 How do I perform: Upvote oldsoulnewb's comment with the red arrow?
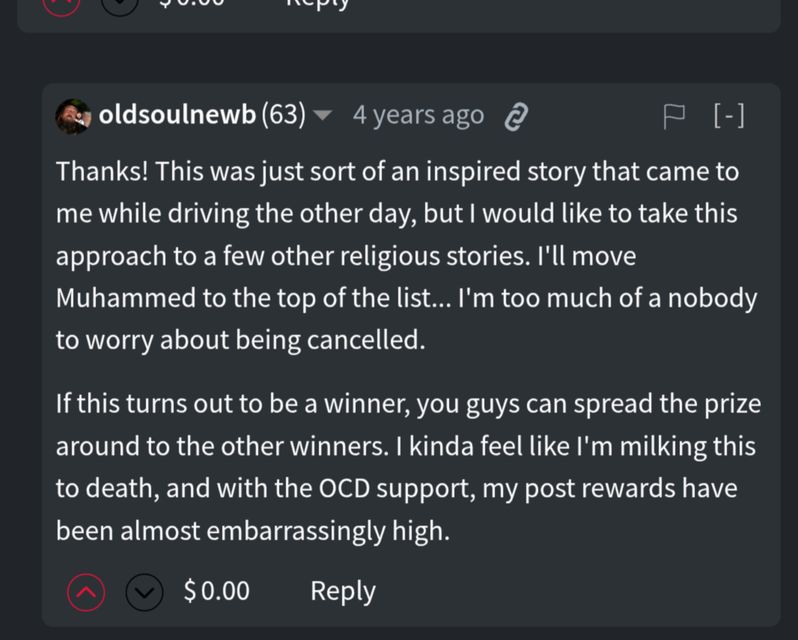click(x=86, y=592)
